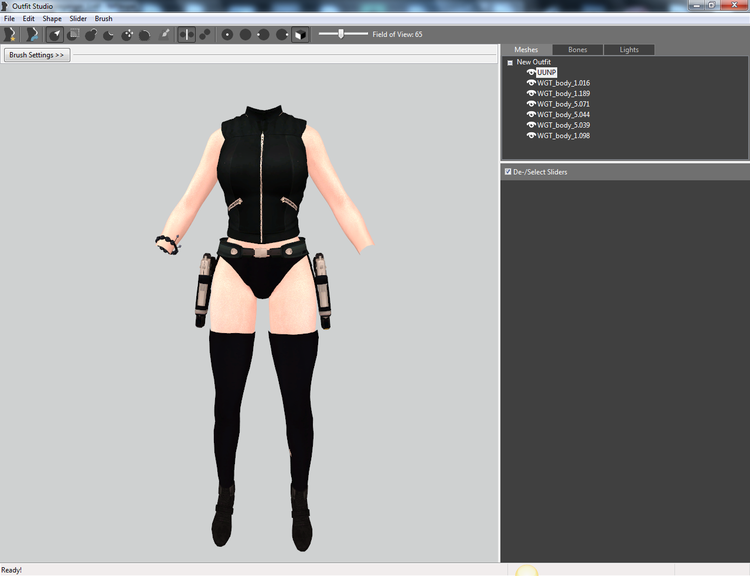Open the Slider menu

78,19
